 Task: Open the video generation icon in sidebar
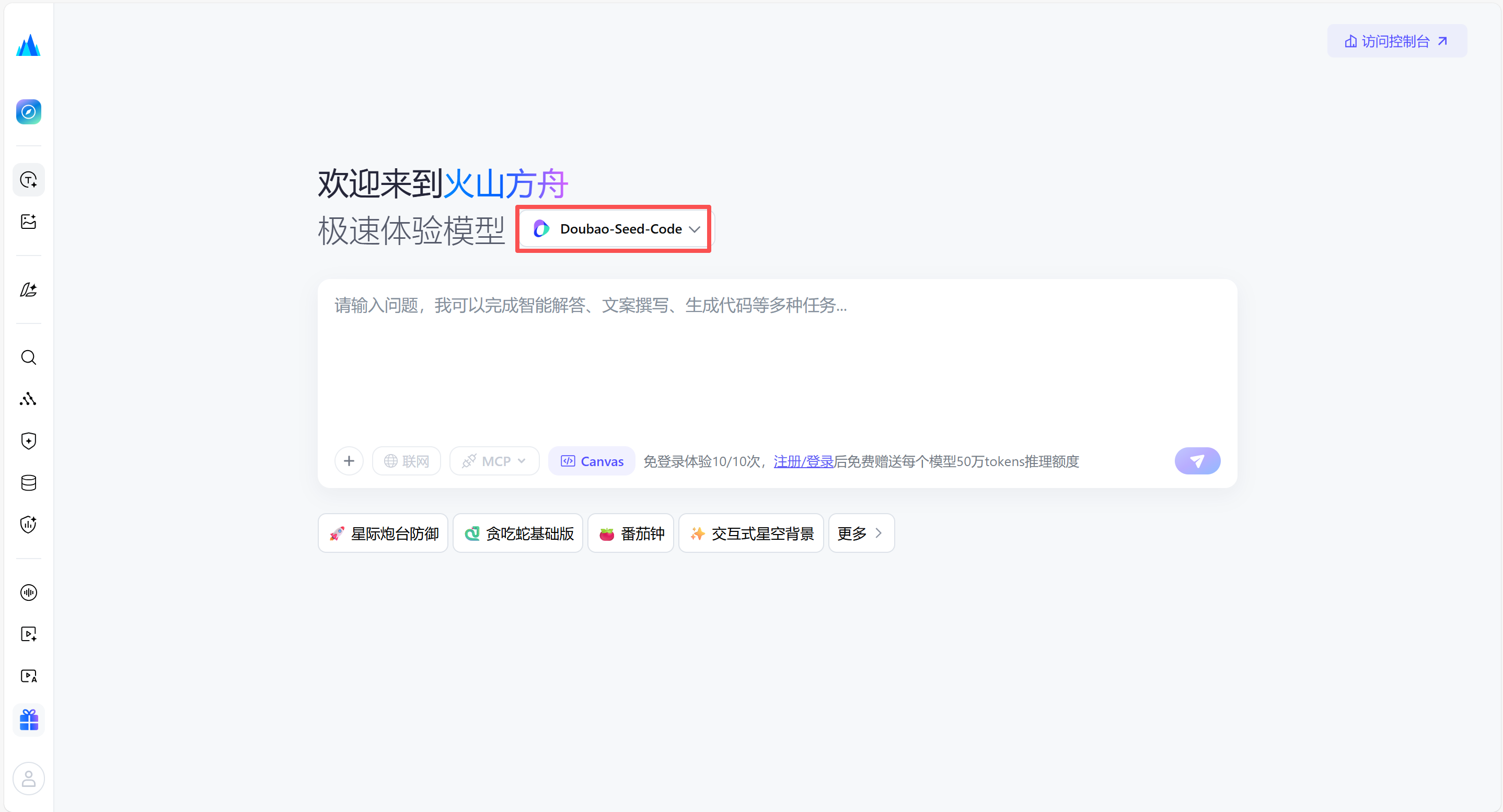click(28, 633)
